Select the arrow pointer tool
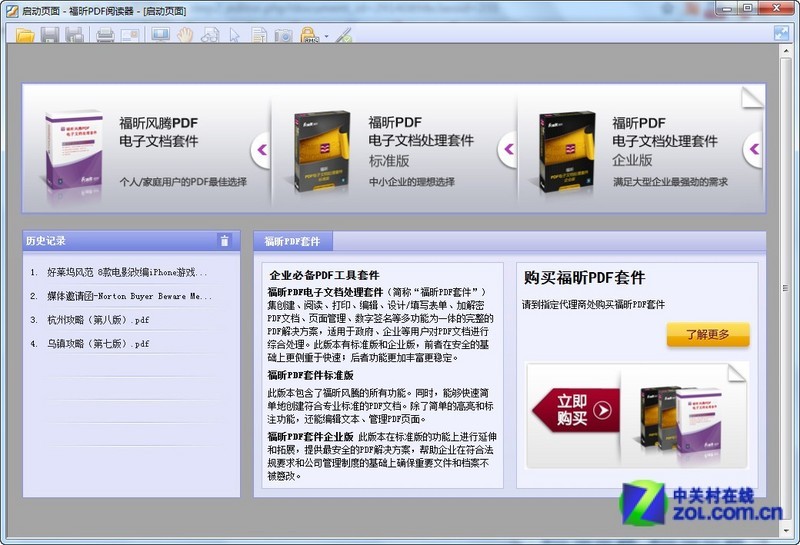800x545 pixels. point(234,35)
